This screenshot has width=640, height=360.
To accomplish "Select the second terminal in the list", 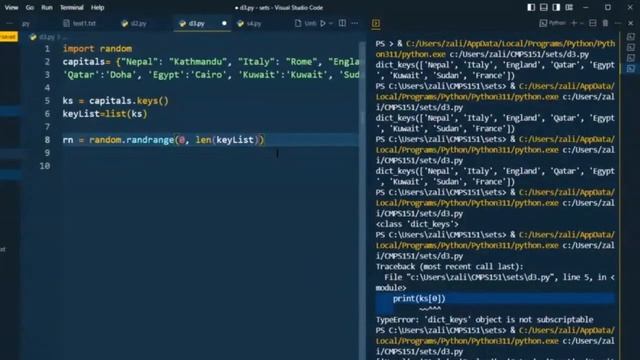I will tap(631, 47).
